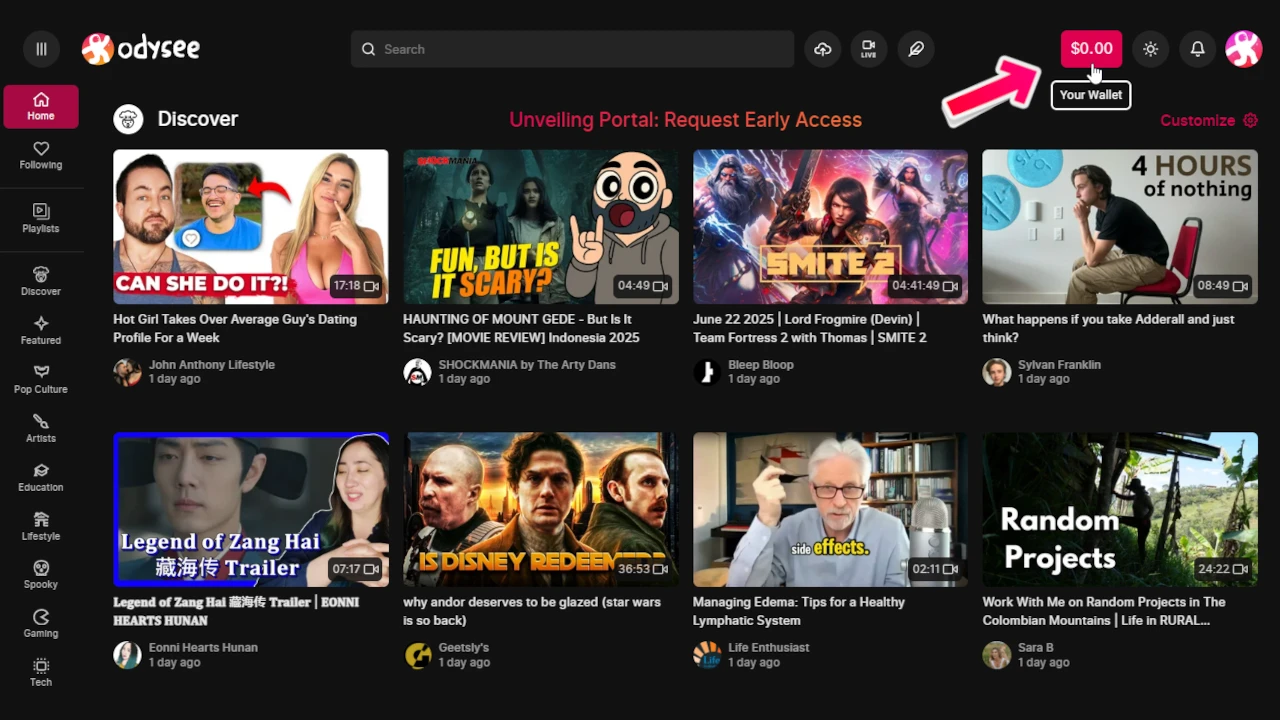
Task: Click title Legend of Zang Hai Trailer EONNI
Action: click(x=236, y=611)
